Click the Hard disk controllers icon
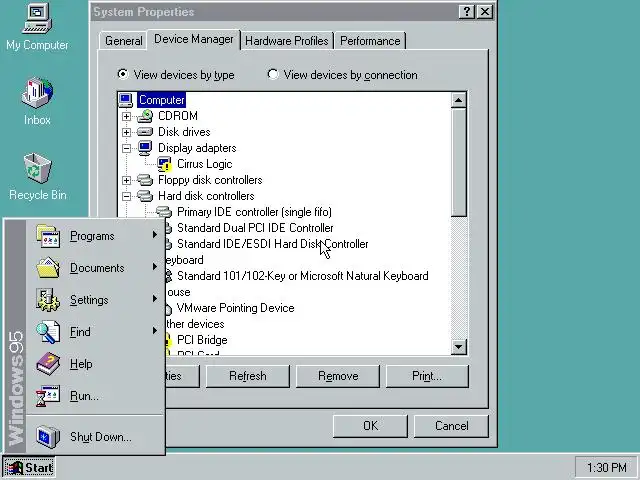This screenshot has width=640, height=480. (145, 196)
